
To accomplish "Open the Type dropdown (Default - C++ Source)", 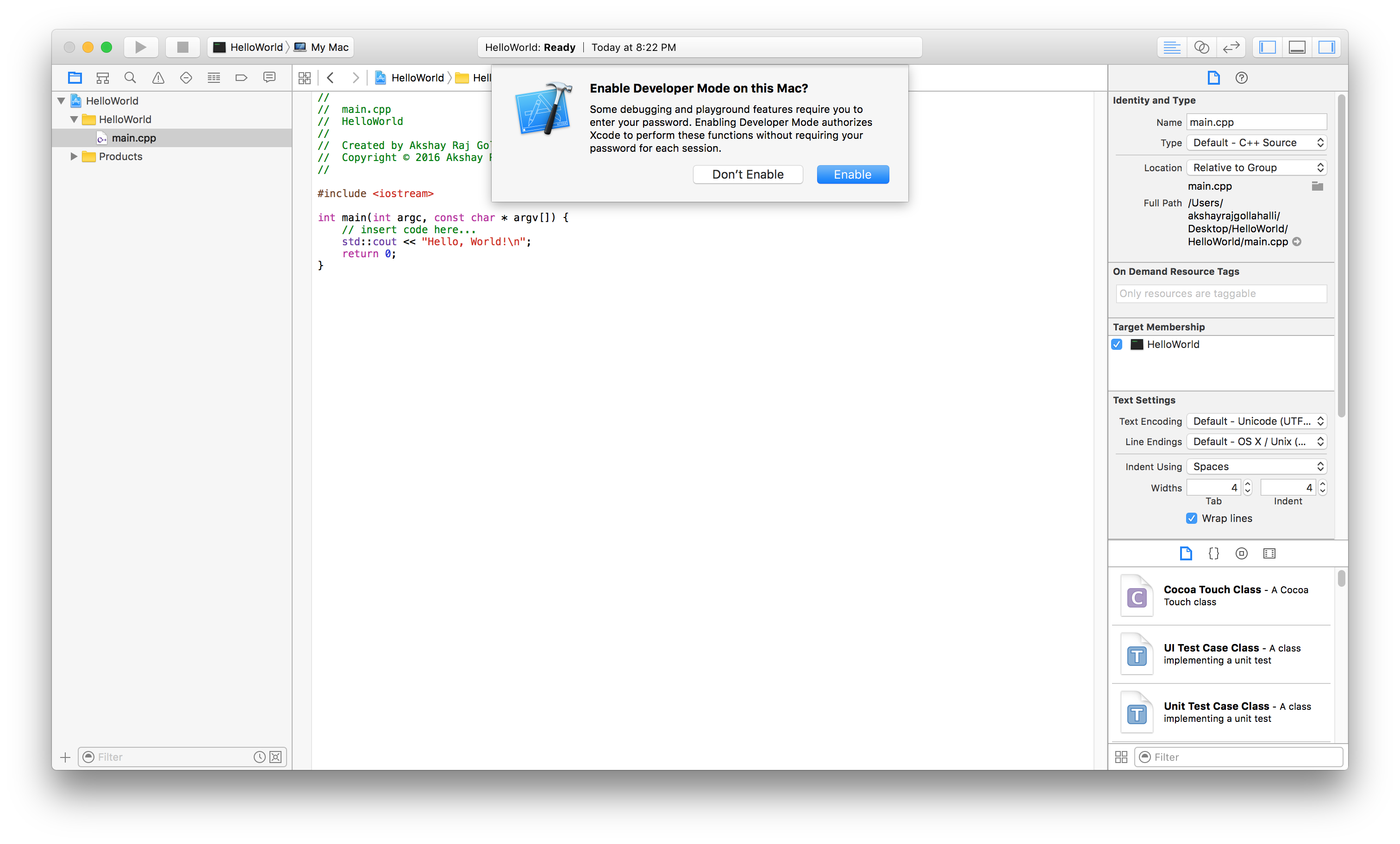I will point(1256,143).
